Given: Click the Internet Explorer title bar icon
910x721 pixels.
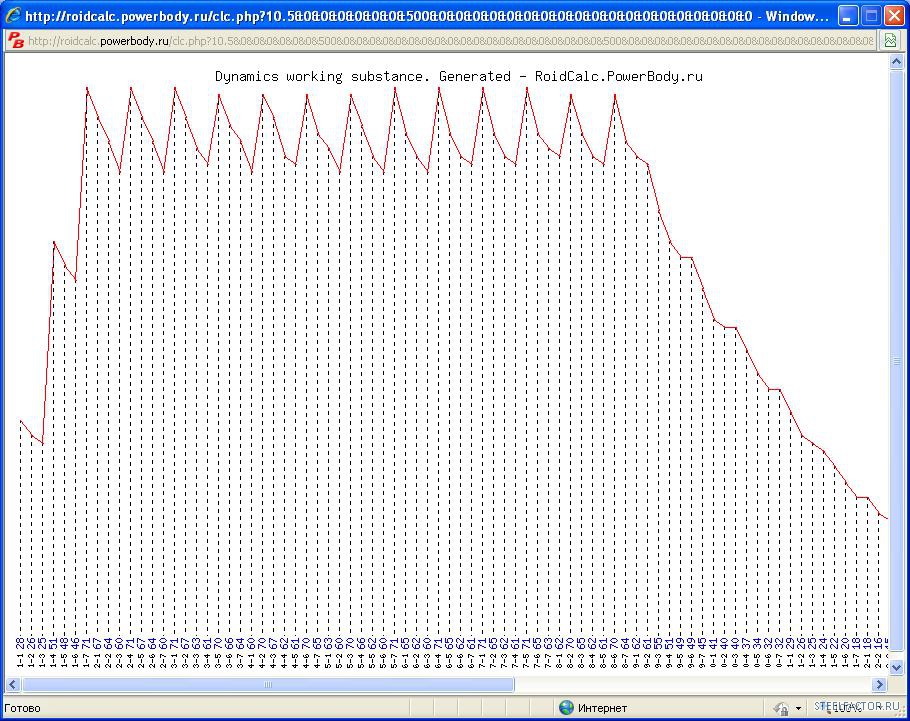Looking at the screenshot, I should (13, 16).
